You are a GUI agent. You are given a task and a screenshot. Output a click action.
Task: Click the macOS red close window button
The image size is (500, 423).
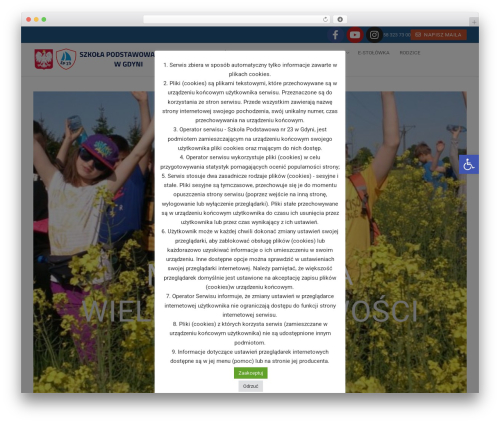(29, 19)
